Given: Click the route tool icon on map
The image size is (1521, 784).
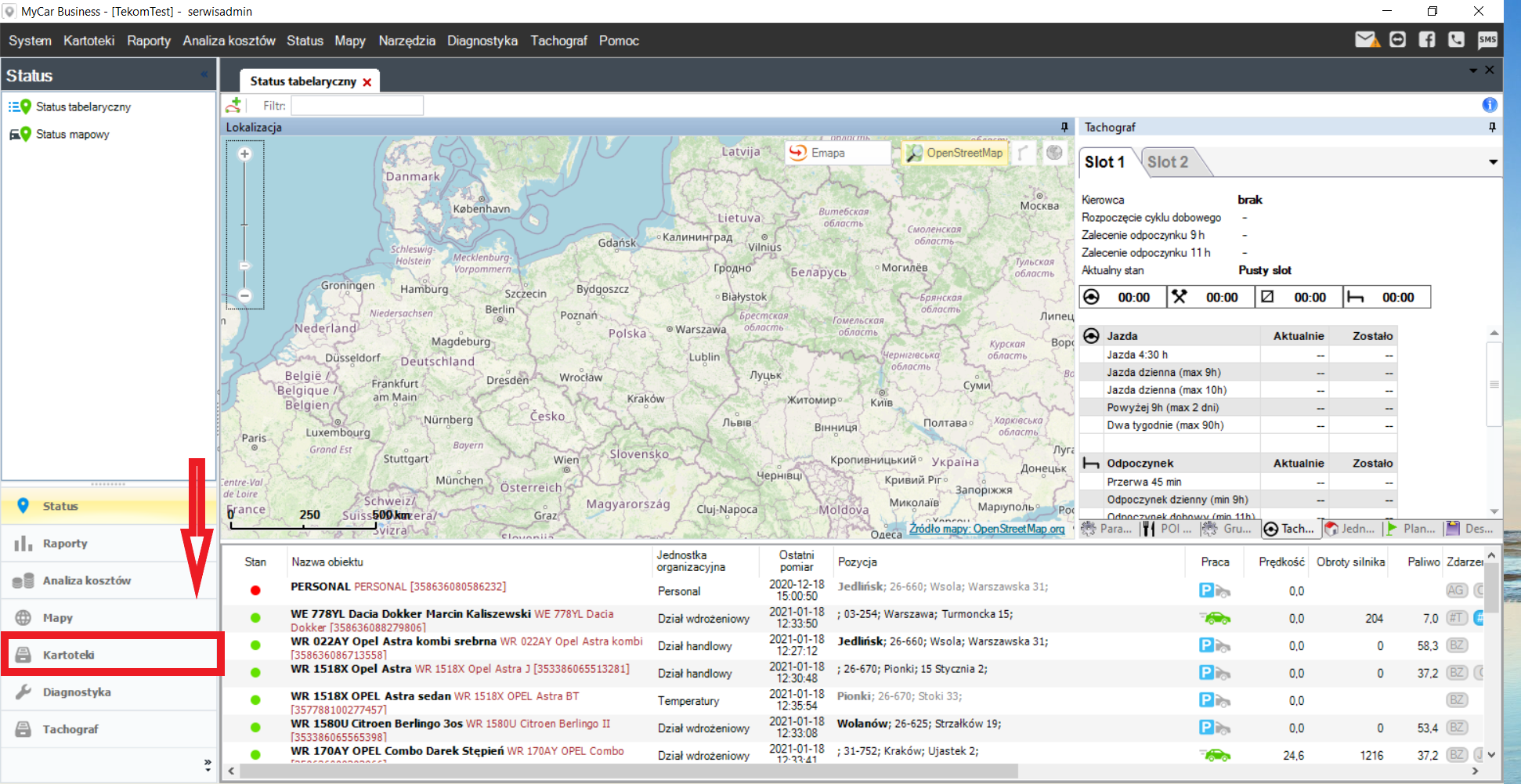Looking at the screenshot, I should 1024,153.
